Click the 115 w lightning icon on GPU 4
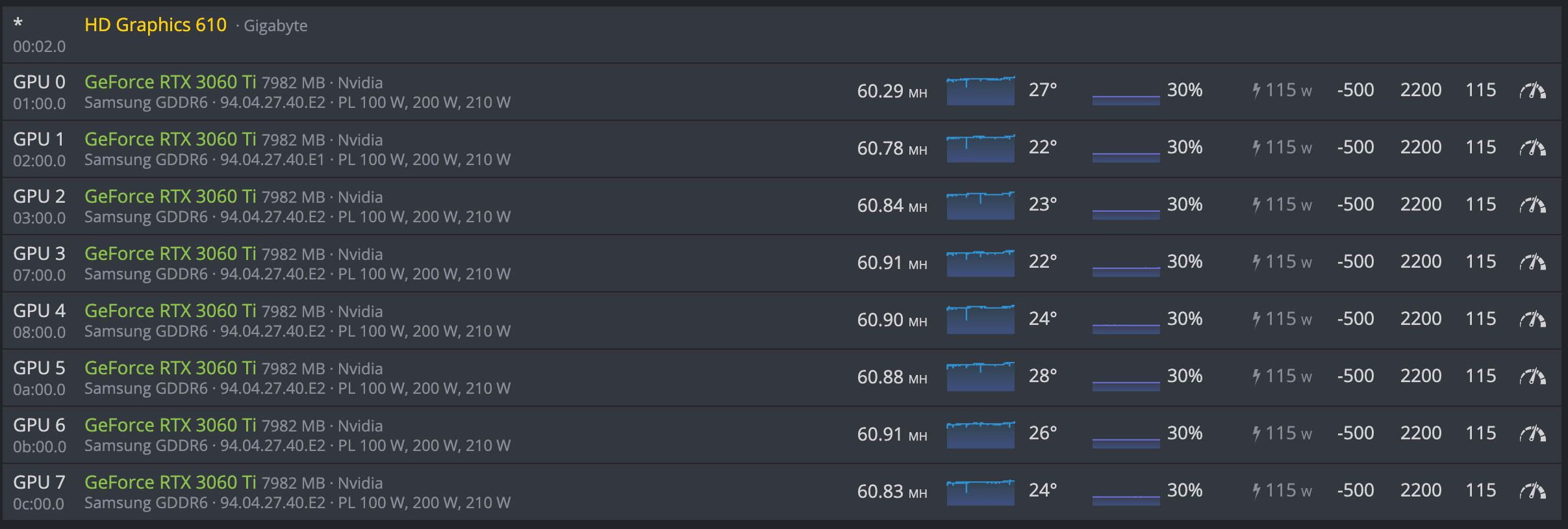This screenshot has width=1568, height=529. (x=1257, y=319)
